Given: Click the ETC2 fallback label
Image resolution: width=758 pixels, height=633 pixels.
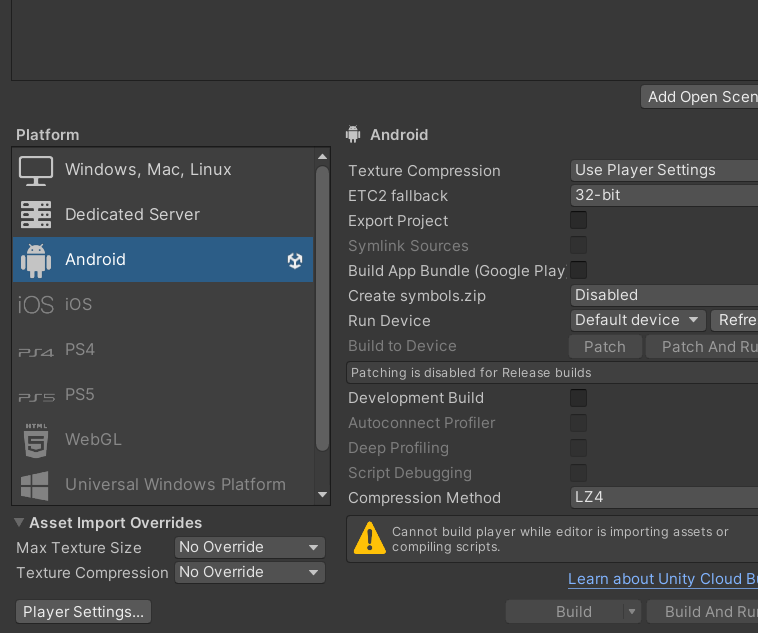Looking at the screenshot, I should (x=398, y=196).
